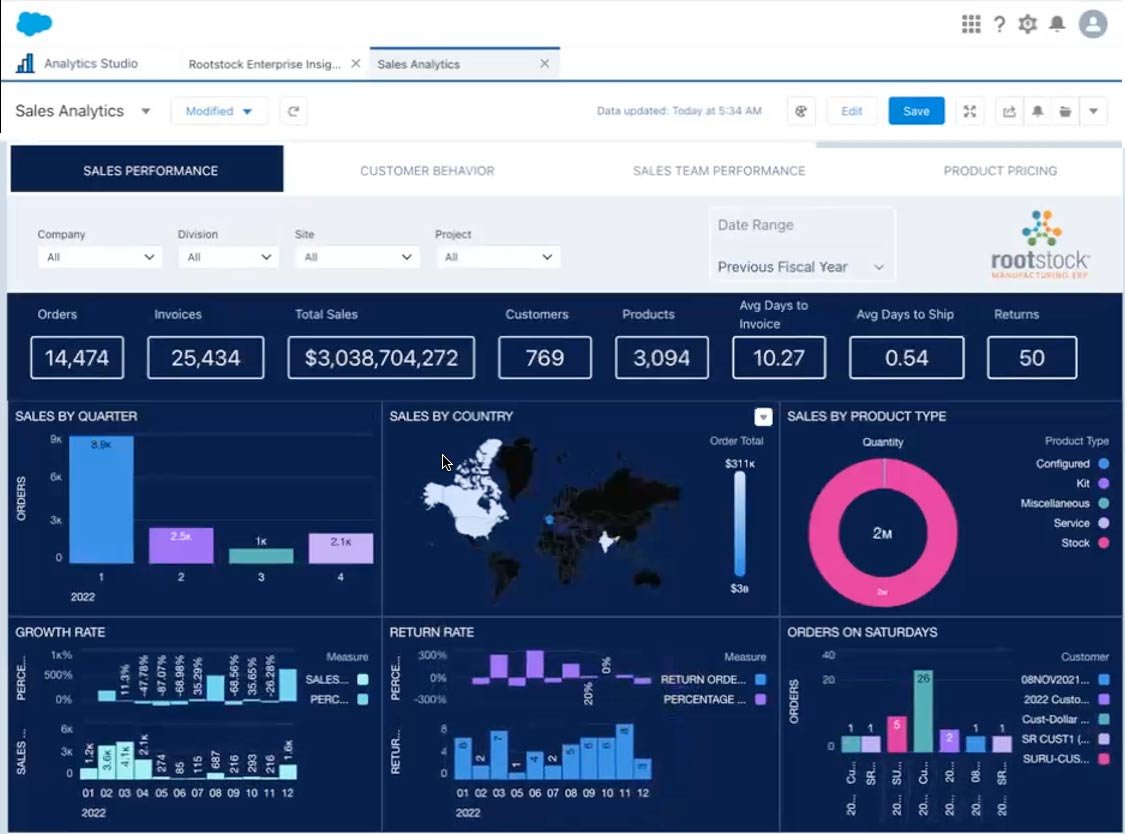
Task: Save the dashboard
Action: pyautogui.click(x=915, y=111)
